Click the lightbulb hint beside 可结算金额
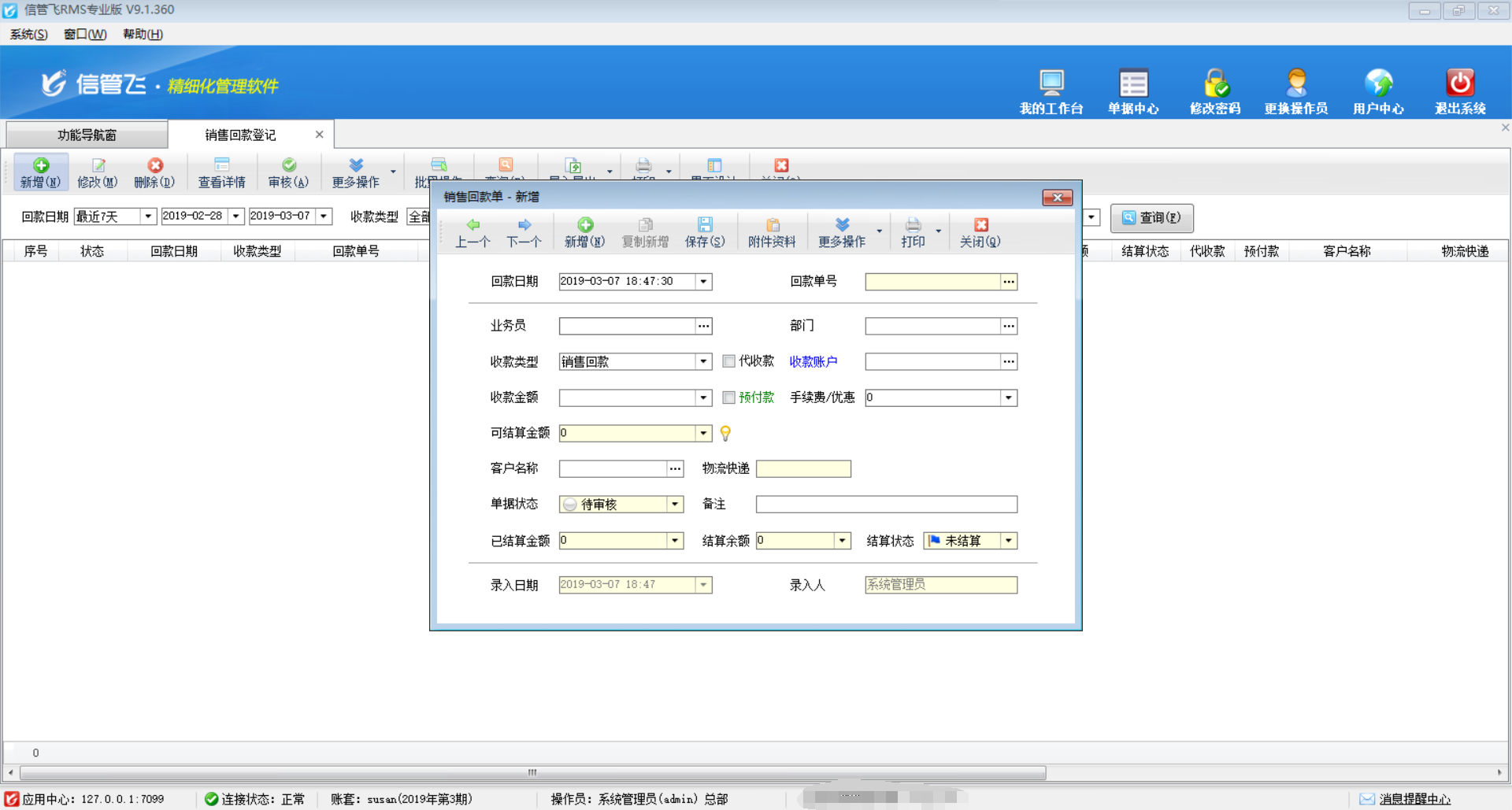The height and width of the screenshot is (810, 1512). pos(725,433)
